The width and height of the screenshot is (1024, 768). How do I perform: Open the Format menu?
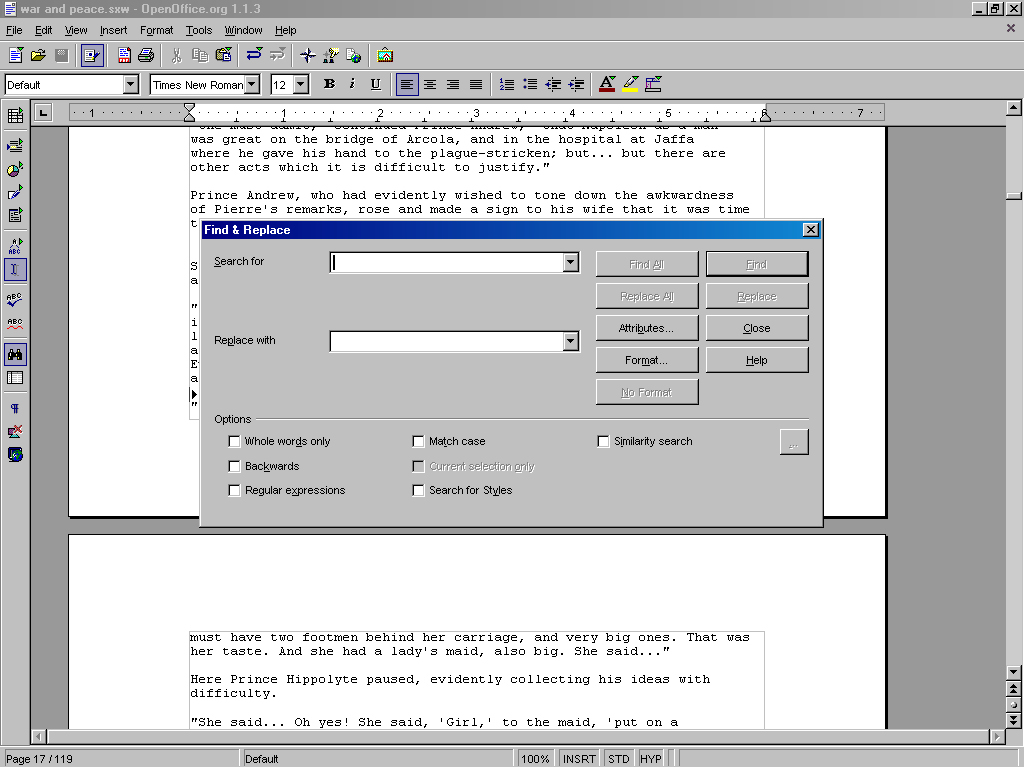[156, 31]
